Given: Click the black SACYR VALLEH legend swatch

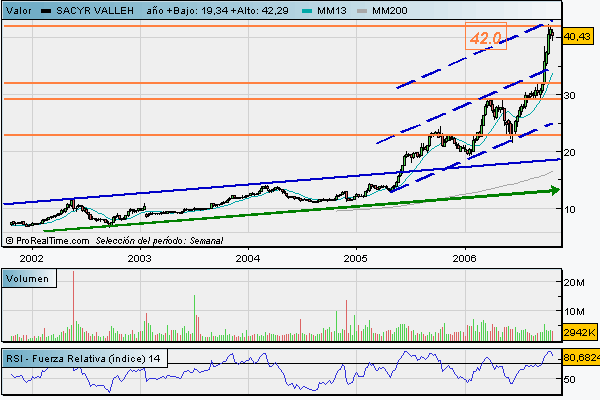Looking at the screenshot, I should 46,11.
